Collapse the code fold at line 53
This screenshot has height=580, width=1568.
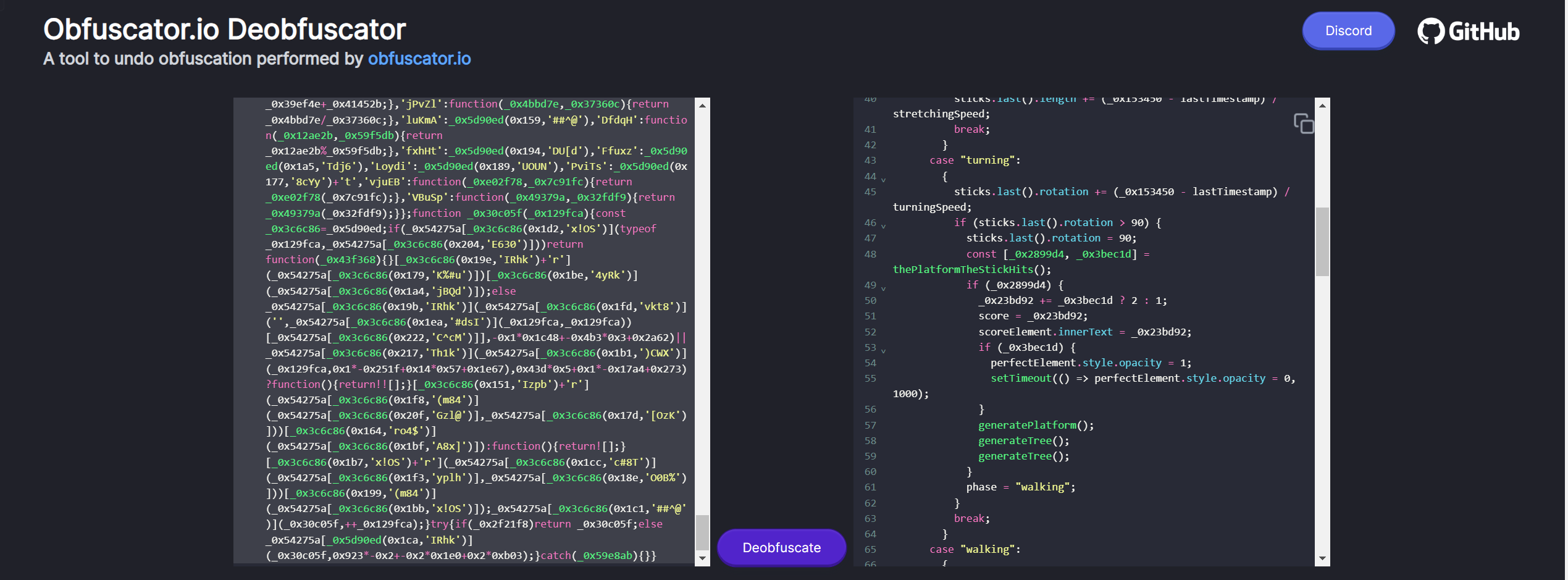click(883, 351)
